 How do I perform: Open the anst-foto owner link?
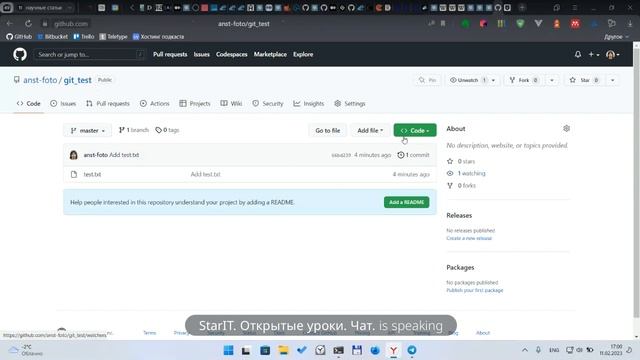point(40,80)
